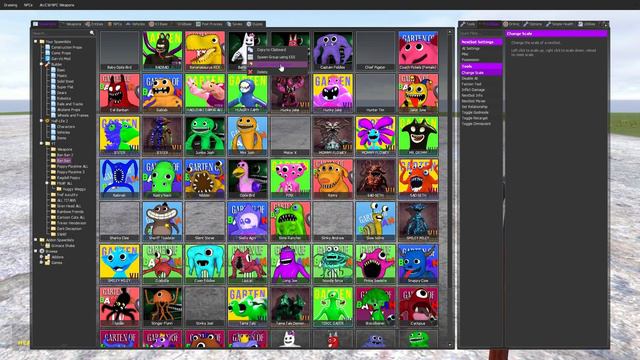This screenshot has width=640, height=360.
Task: Click the Sheriff Toadster icon
Action: coord(162,221)
